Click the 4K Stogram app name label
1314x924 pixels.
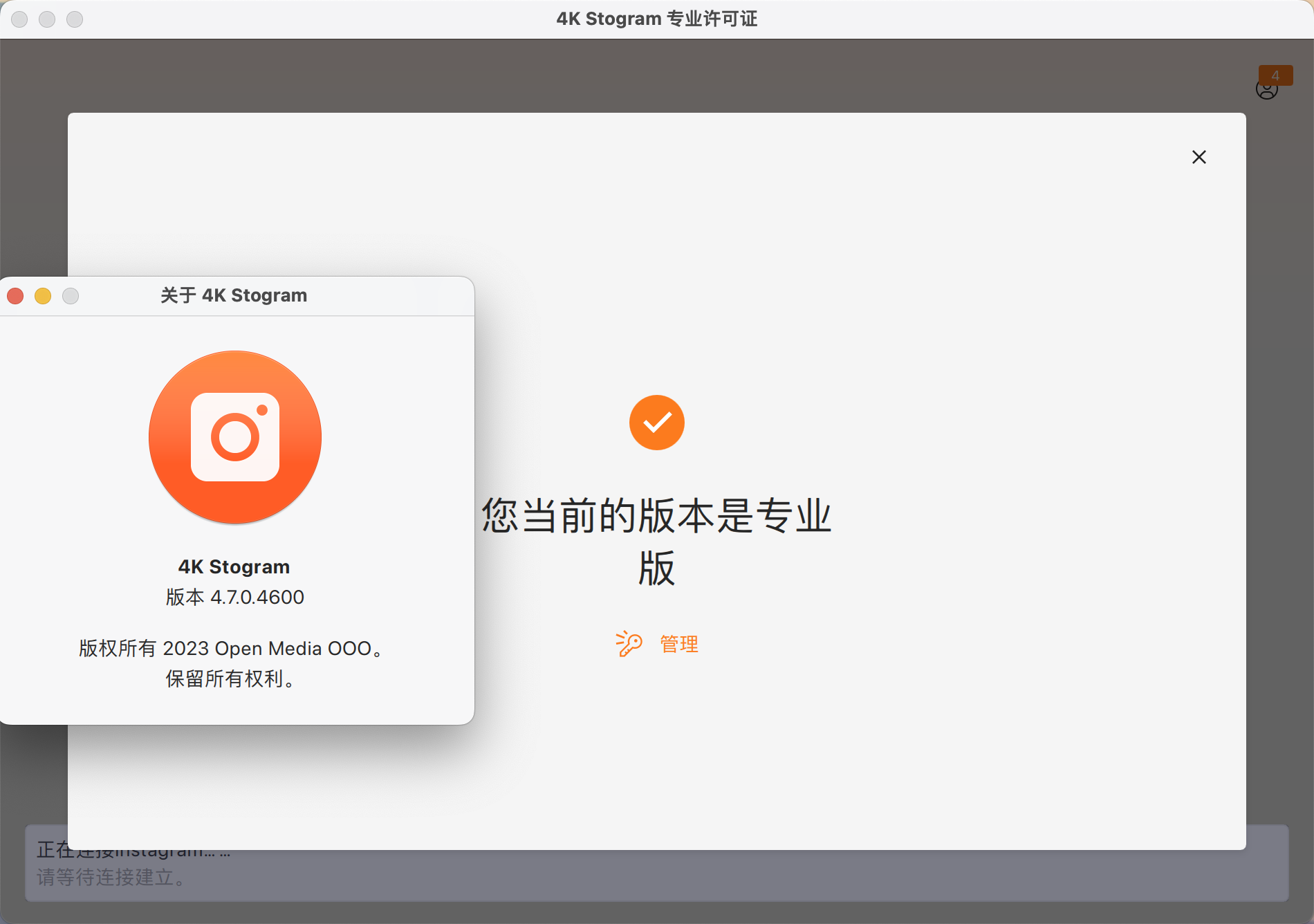click(234, 566)
